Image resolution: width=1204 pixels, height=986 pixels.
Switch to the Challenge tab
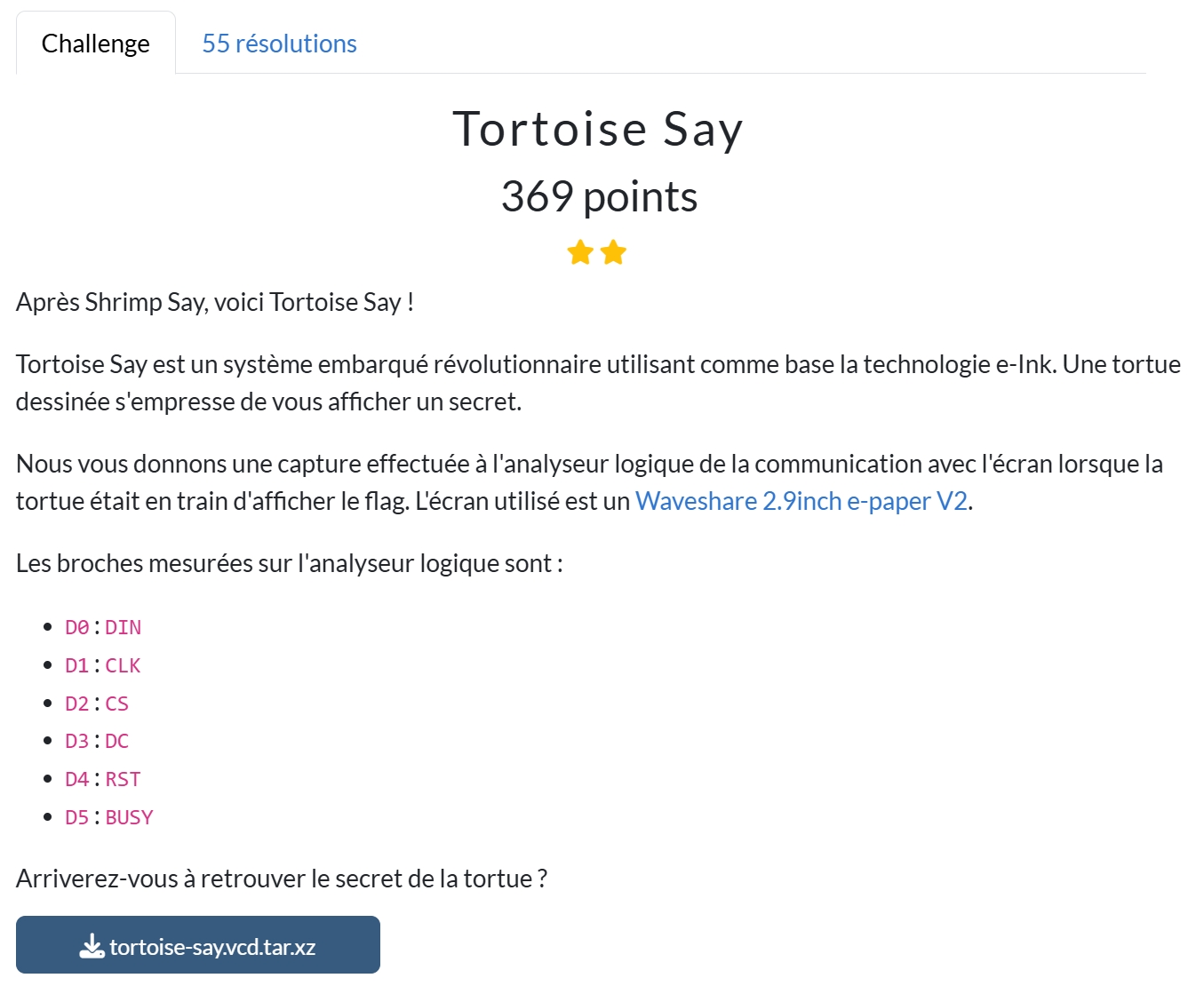pyautogui.click(x=95, y=43)
